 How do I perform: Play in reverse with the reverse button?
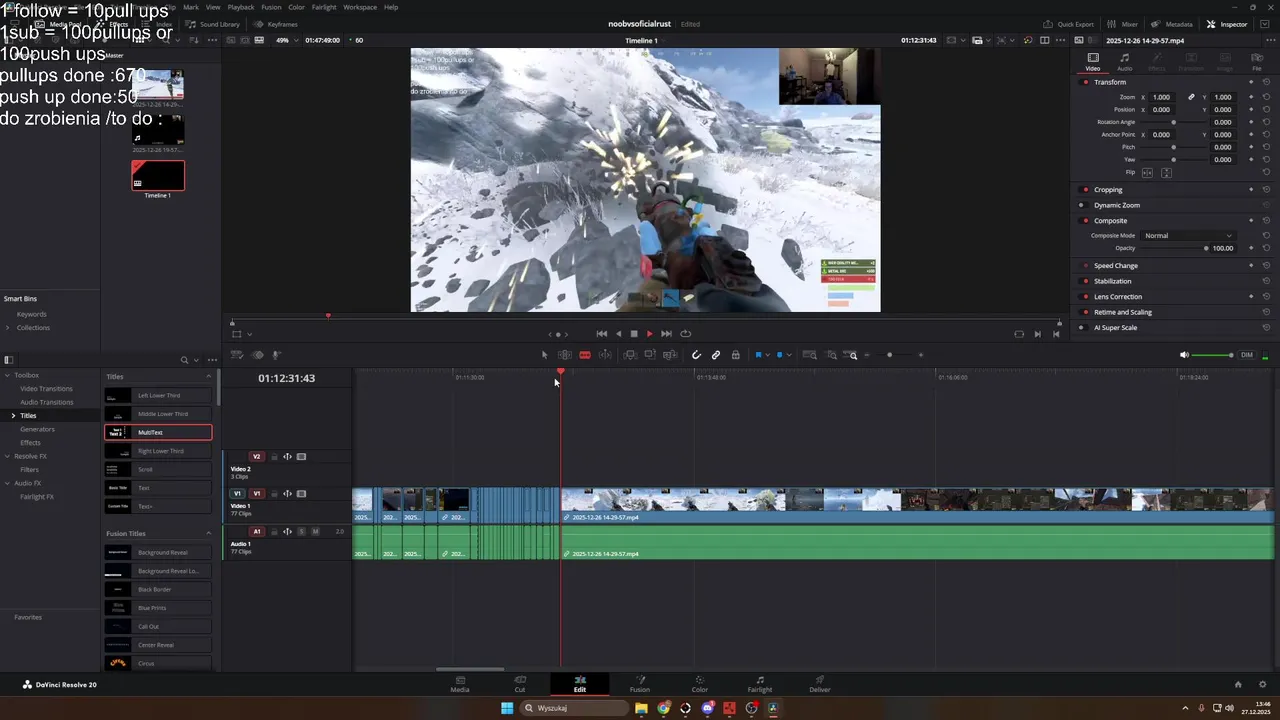pyautogui.click(x=618, y=334)
